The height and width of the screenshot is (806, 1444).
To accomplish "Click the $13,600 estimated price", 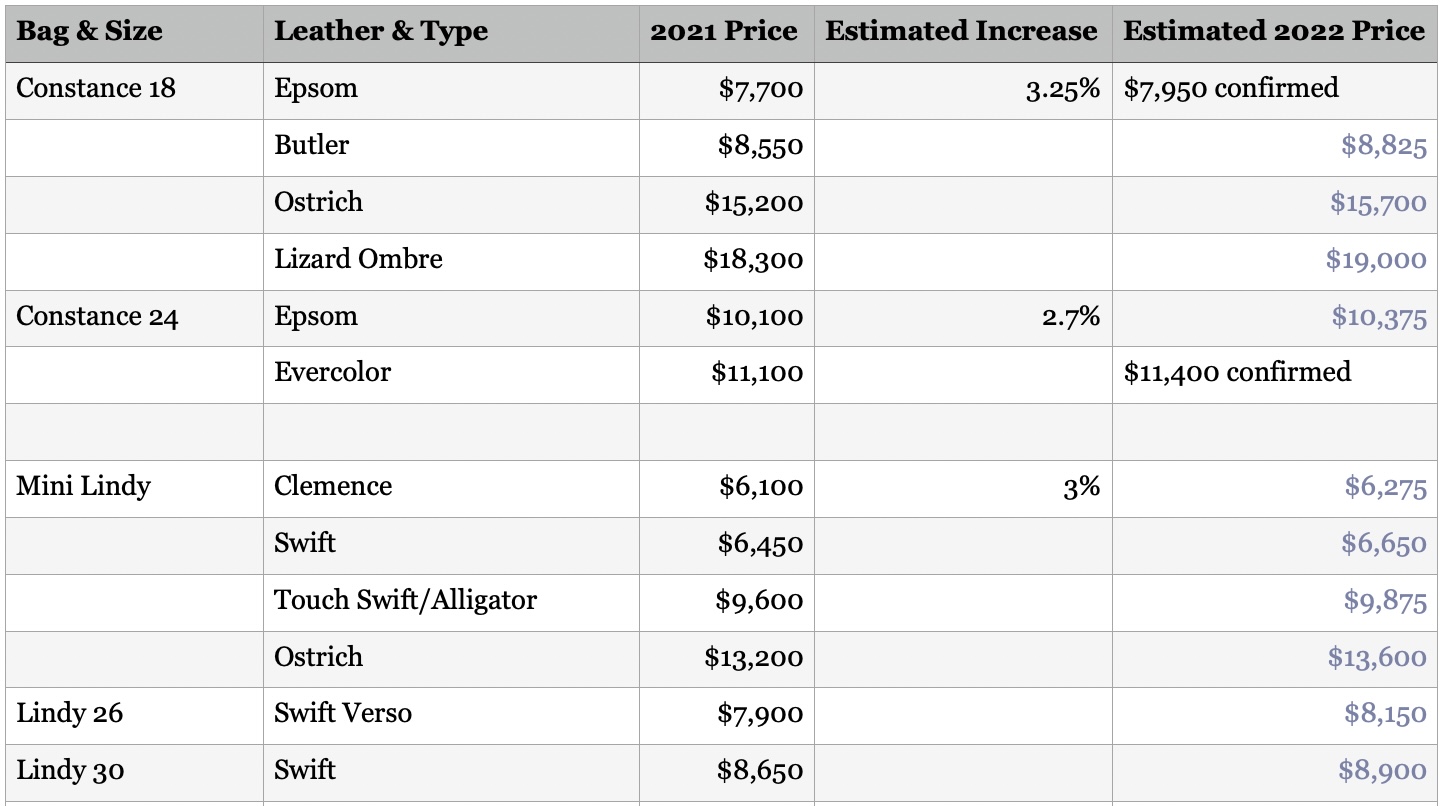I will click(x=1377, y=657).
